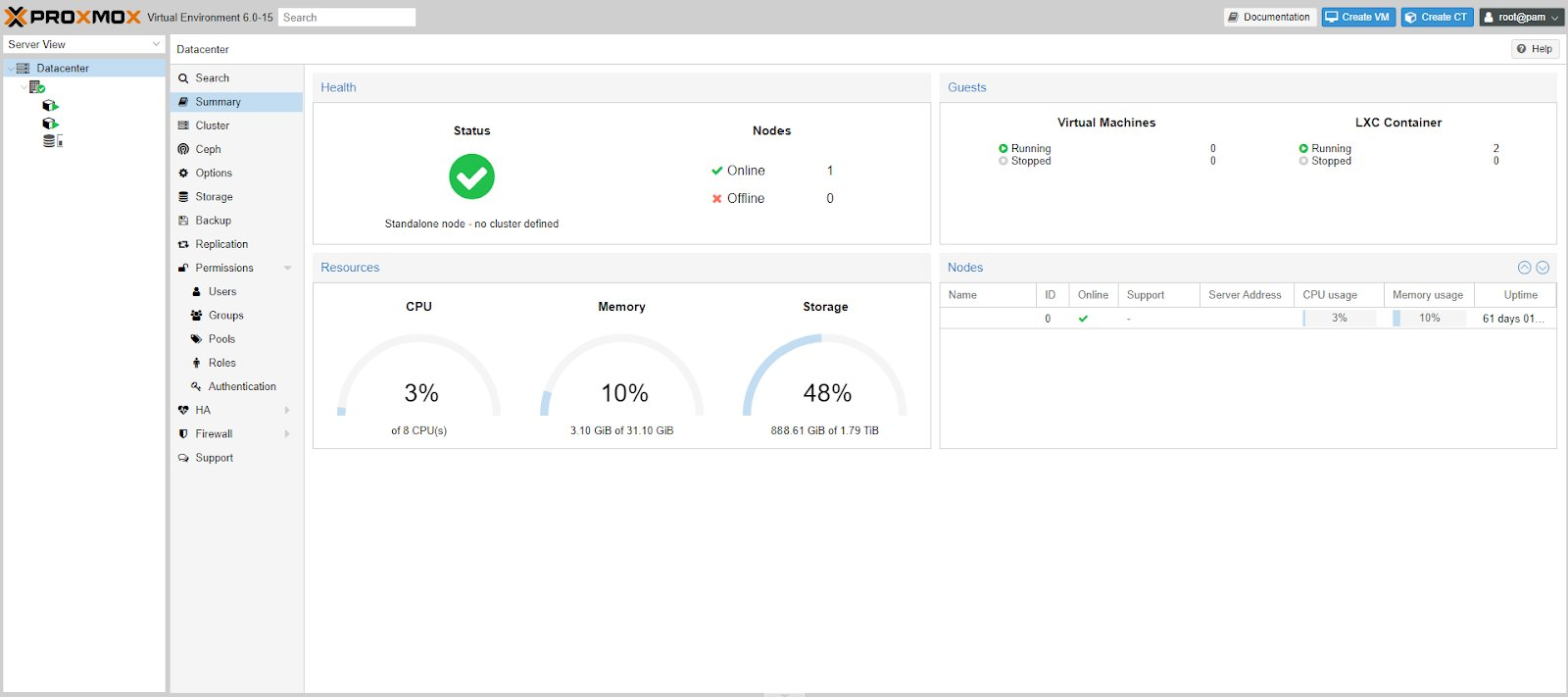This screenshot has height=697, width=1568.
Task: Open the Server View dropdown
Action: pyautogui.click(x=83, y=44)
